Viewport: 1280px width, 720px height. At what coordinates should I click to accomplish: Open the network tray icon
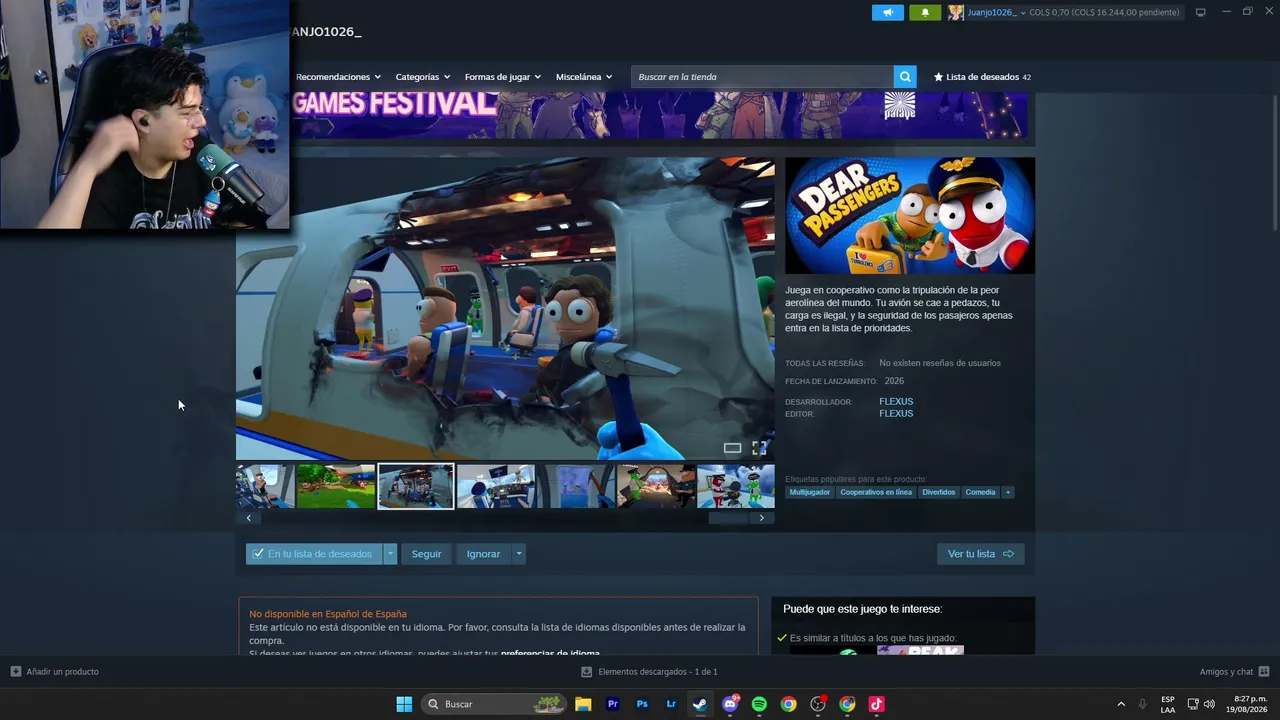click(1193, 704)
